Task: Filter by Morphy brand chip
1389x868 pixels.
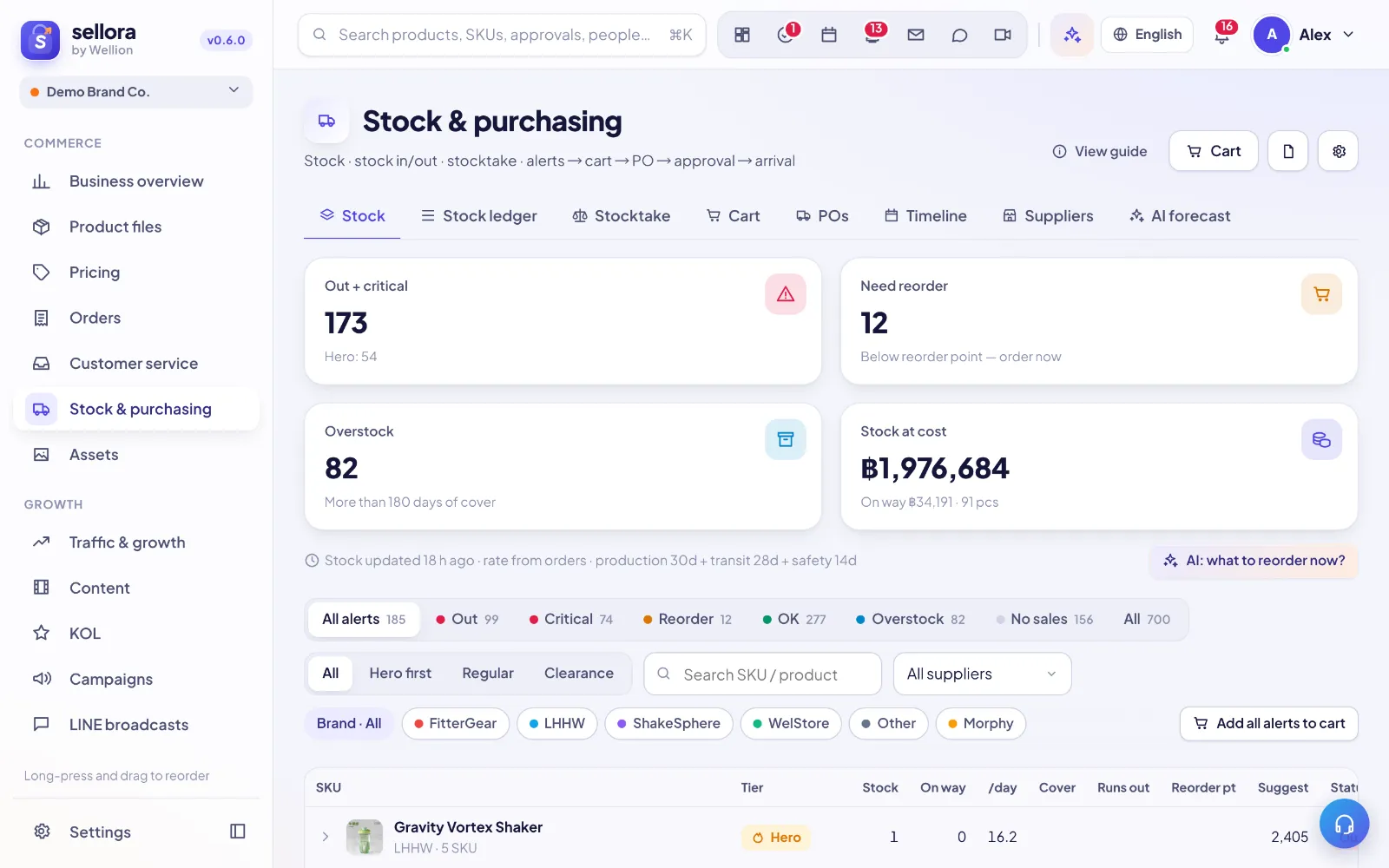Action: click(x=981, y=724)
